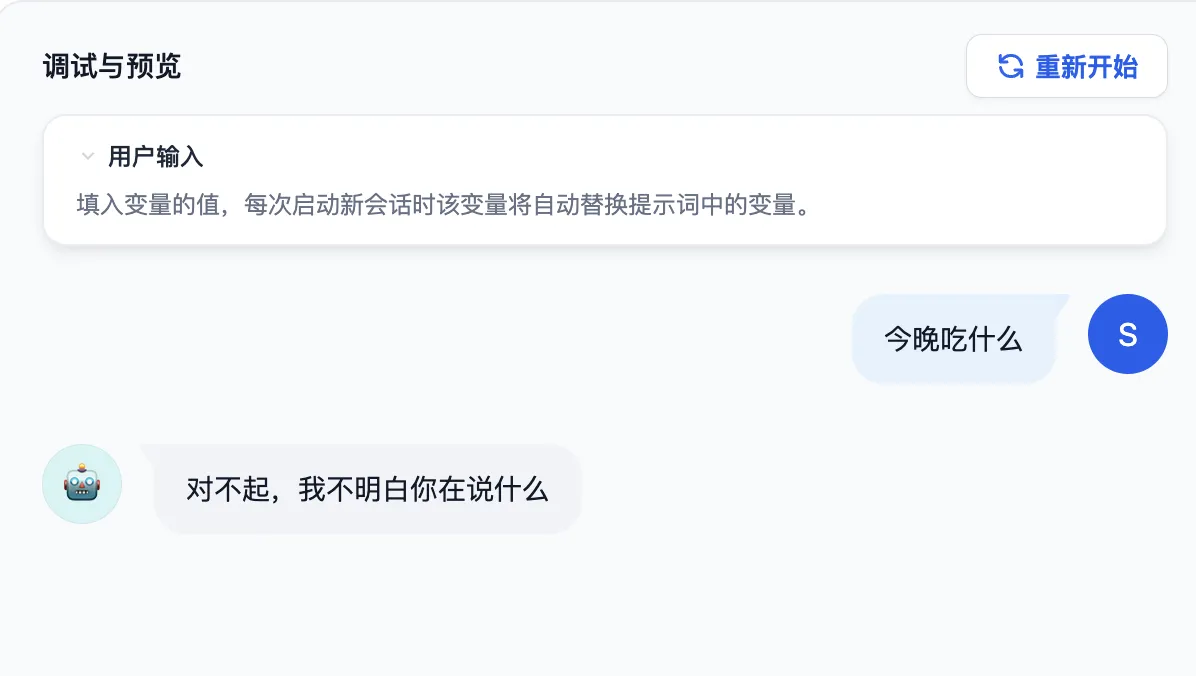Click the word 预览 in the panel title
1196x676 pixels.
tap(154, 67)
